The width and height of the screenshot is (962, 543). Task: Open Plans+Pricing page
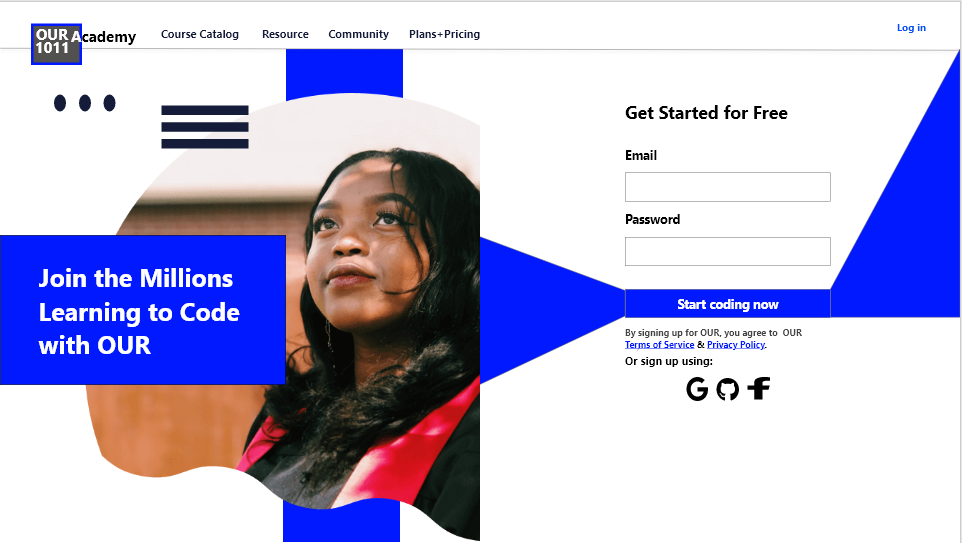(x=444, y=34)
